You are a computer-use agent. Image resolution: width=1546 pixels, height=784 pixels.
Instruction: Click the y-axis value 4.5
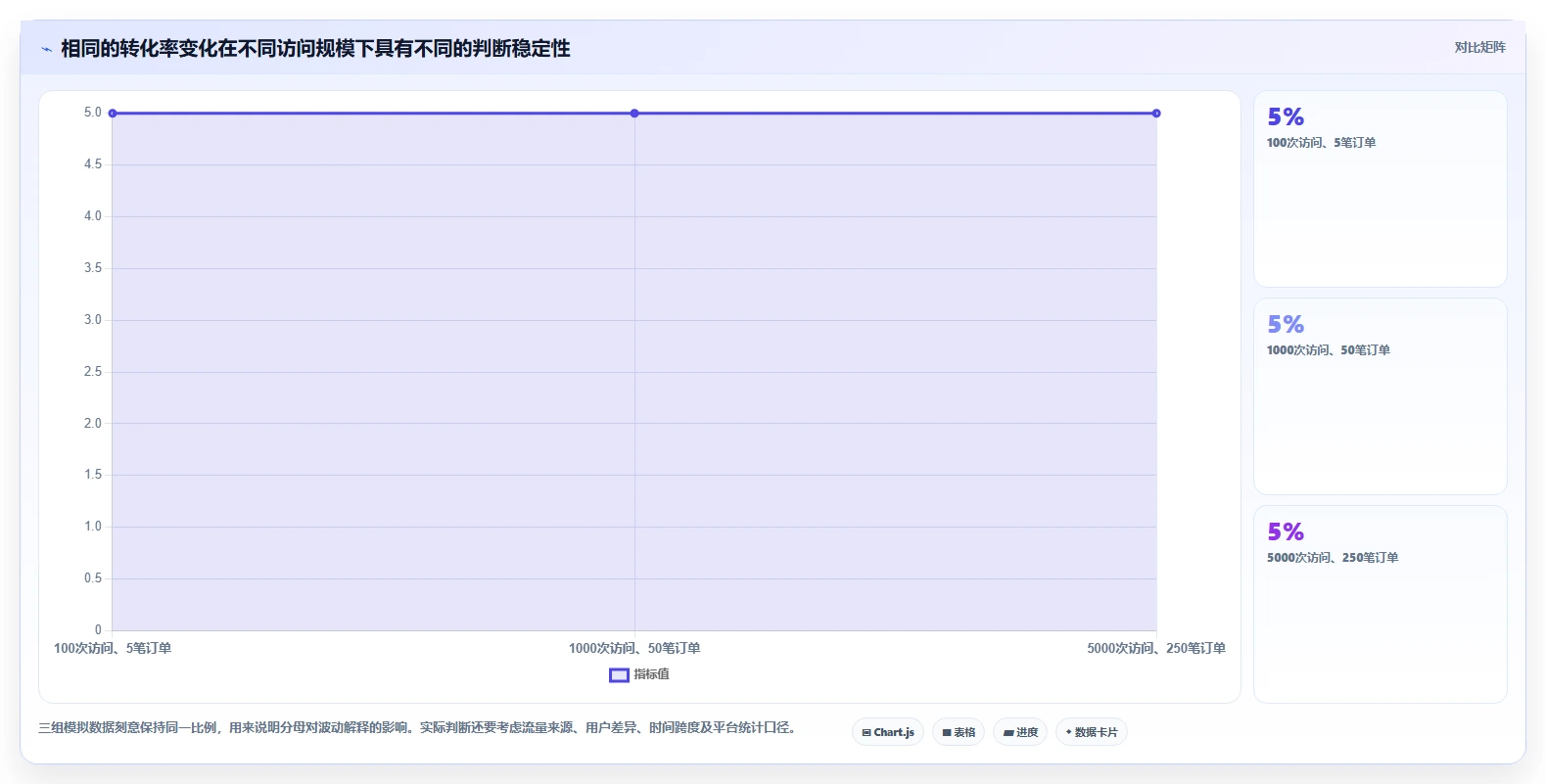(93, 164)
